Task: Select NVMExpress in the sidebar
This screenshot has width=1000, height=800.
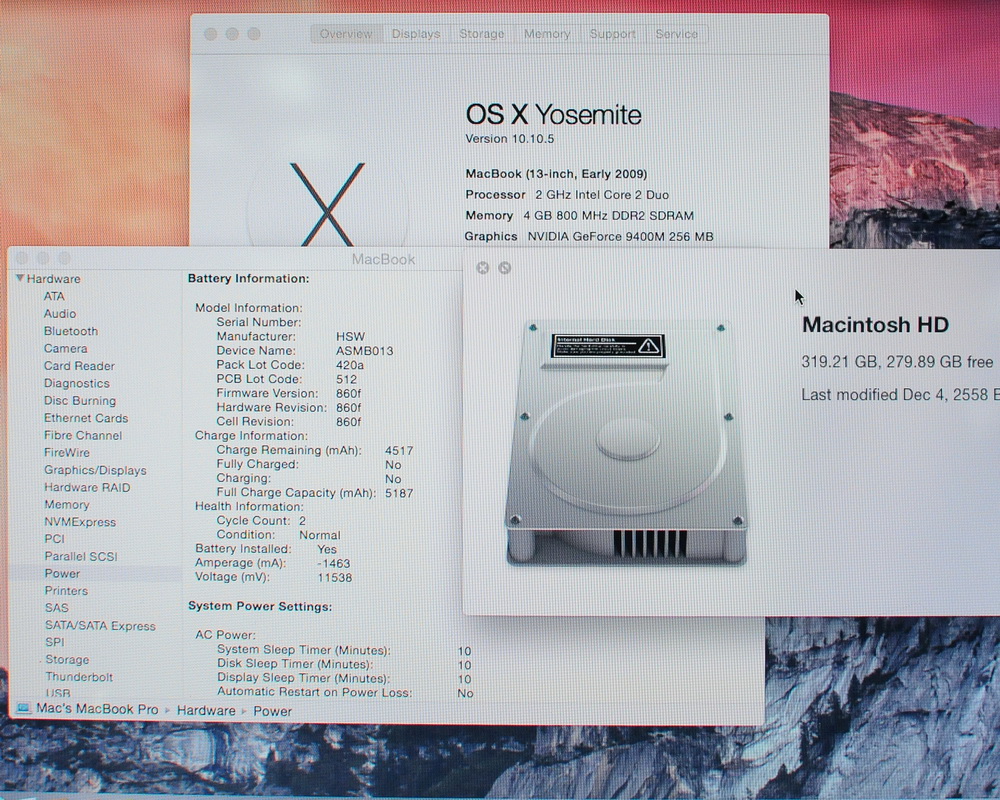Action: (80, 522)
